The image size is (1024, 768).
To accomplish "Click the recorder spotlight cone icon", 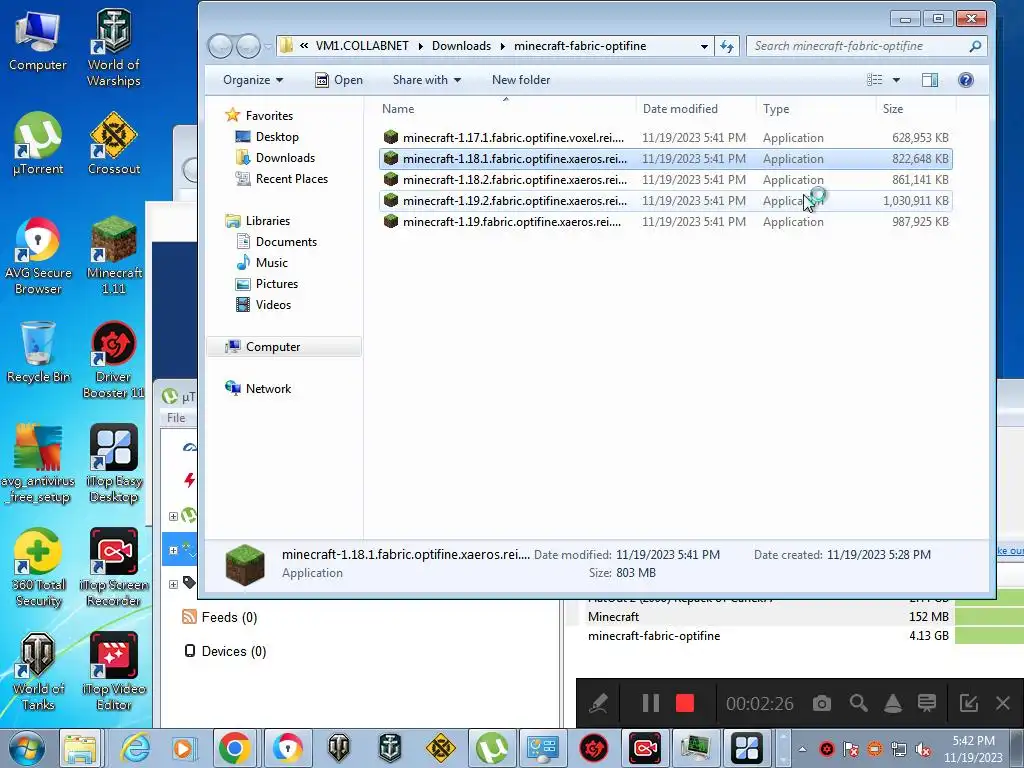I will 893,703.
